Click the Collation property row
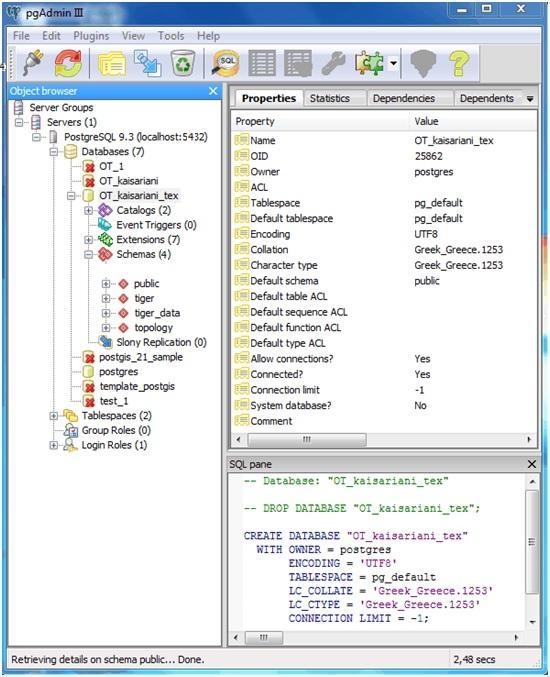 (384, 250)
